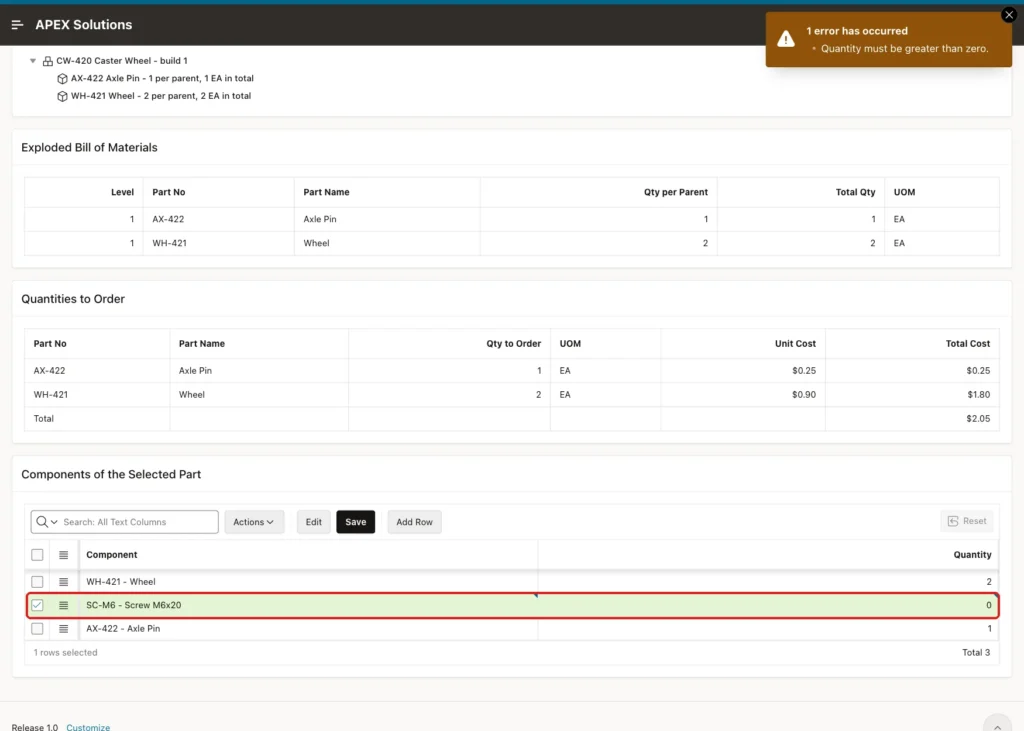Click the $2.05 total cost cell

tap(912, 419)
